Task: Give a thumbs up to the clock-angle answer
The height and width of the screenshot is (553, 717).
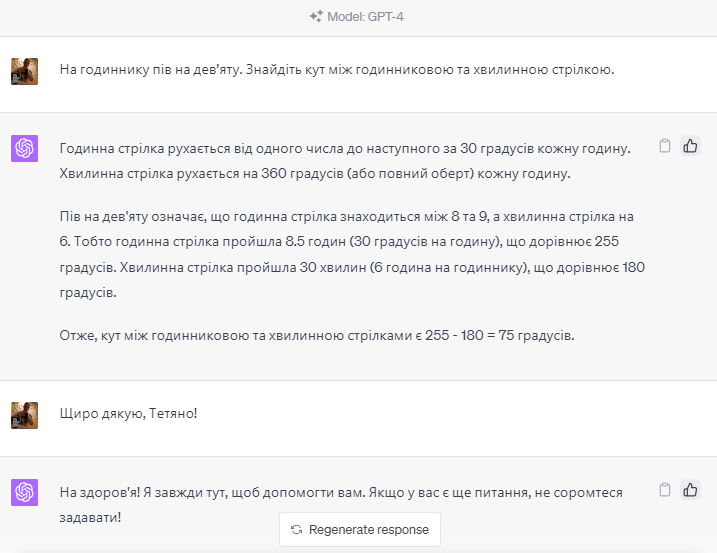Action: [690, 146]
